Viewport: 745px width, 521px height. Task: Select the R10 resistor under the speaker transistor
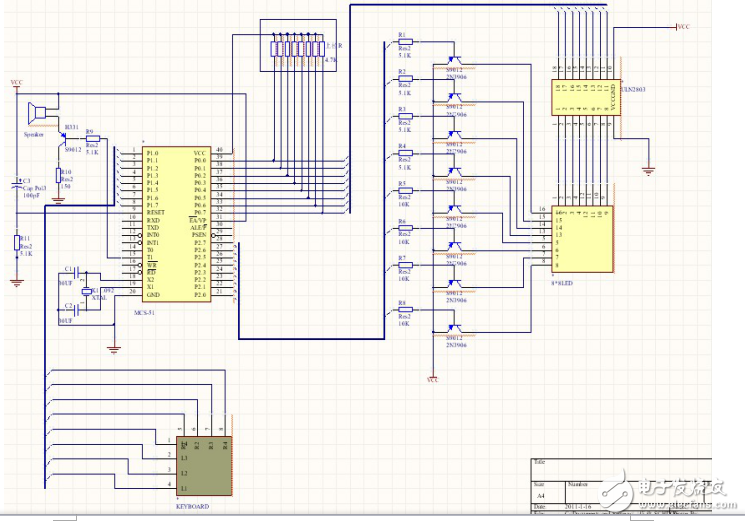coord(58,174)
